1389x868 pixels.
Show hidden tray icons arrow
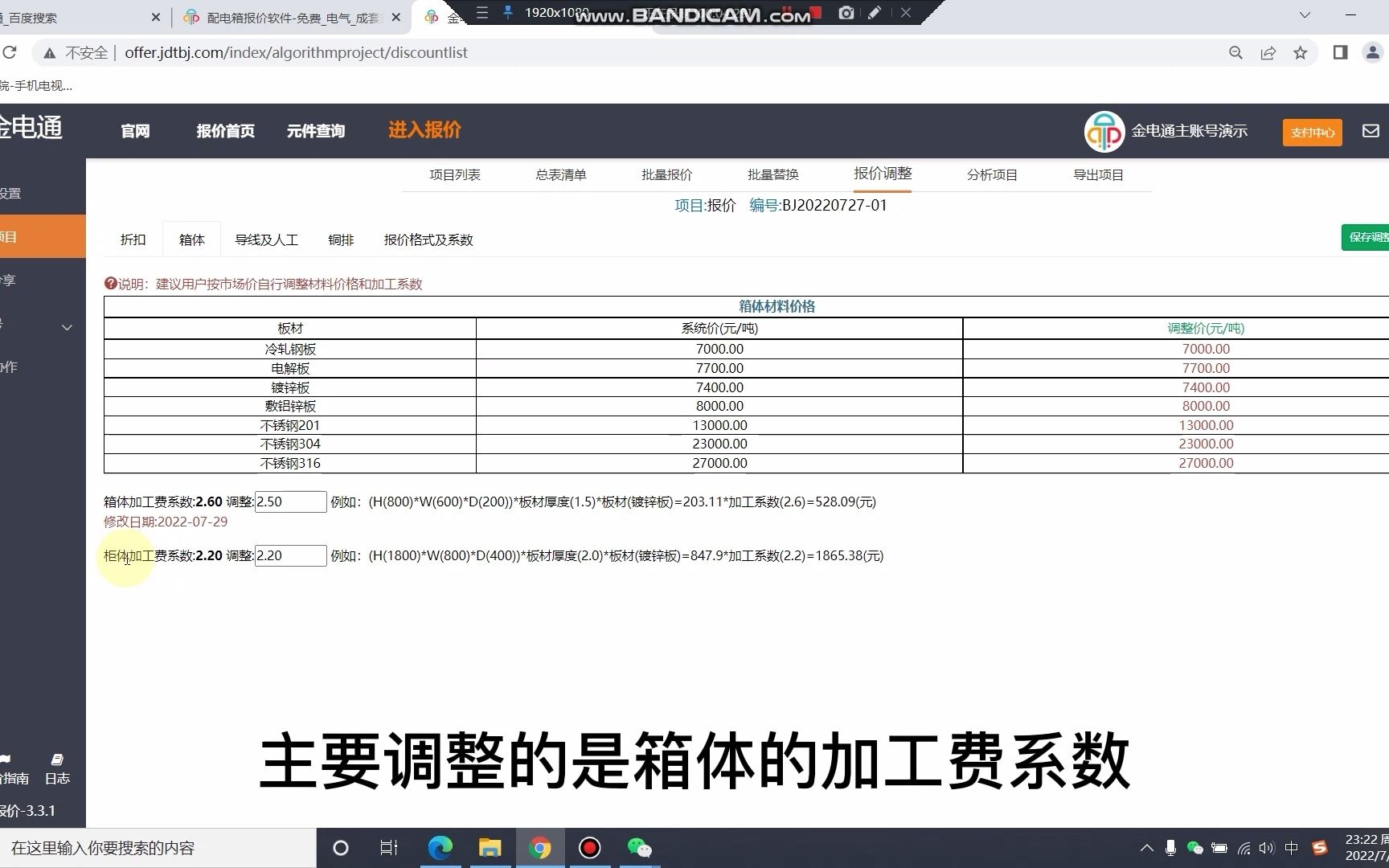coord(1147,848)
